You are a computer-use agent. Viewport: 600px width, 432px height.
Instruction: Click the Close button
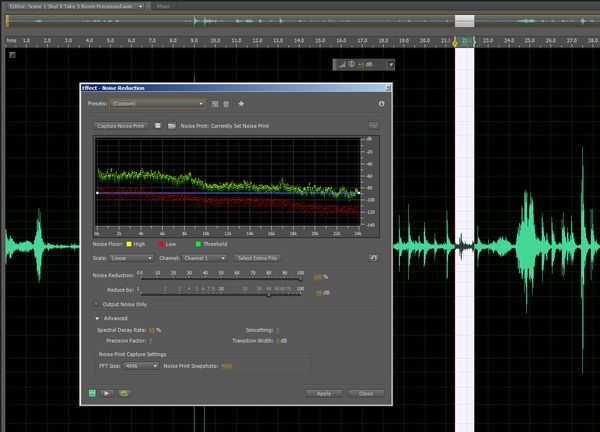point(366,393)
